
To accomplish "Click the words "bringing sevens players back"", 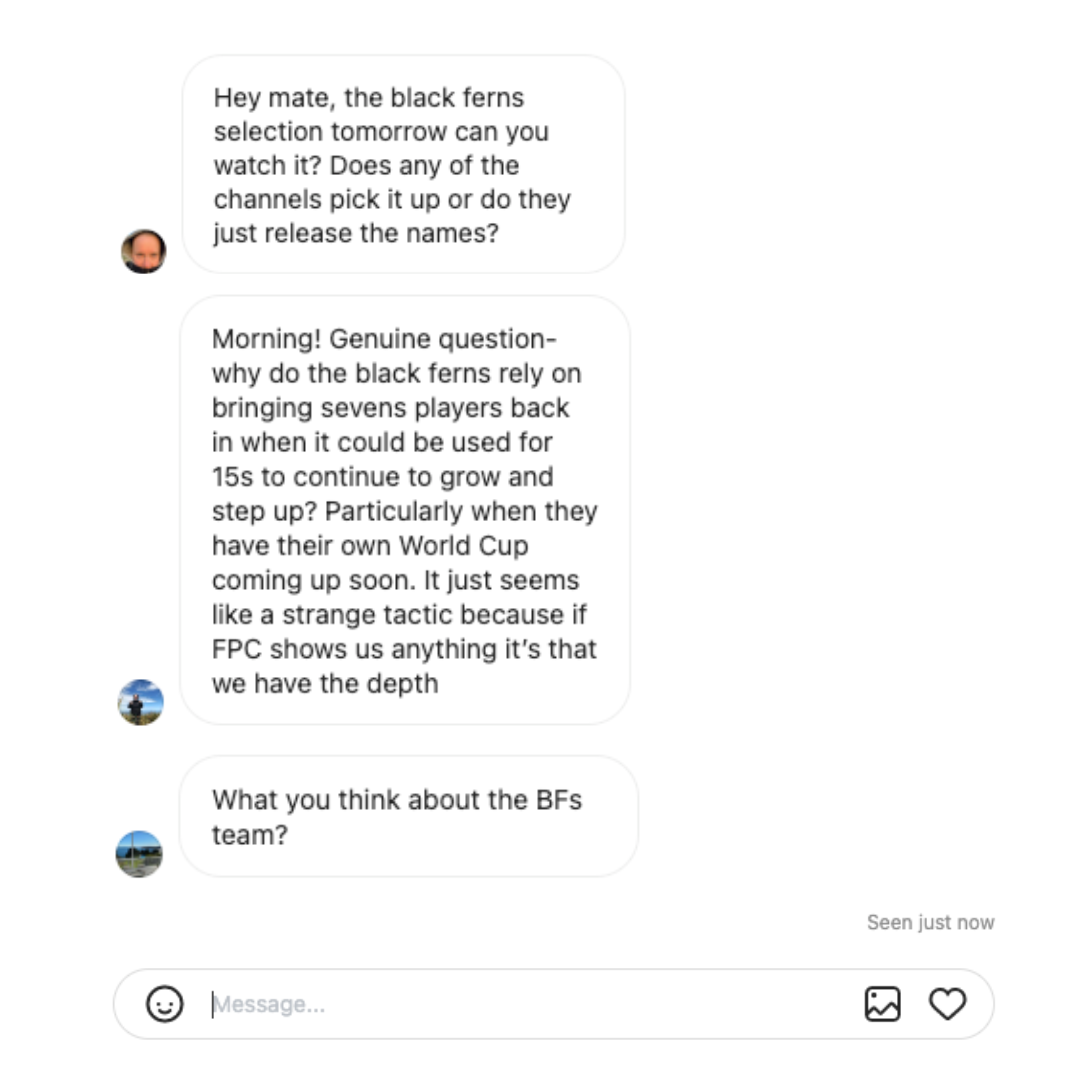I will [x=391, y=408].
